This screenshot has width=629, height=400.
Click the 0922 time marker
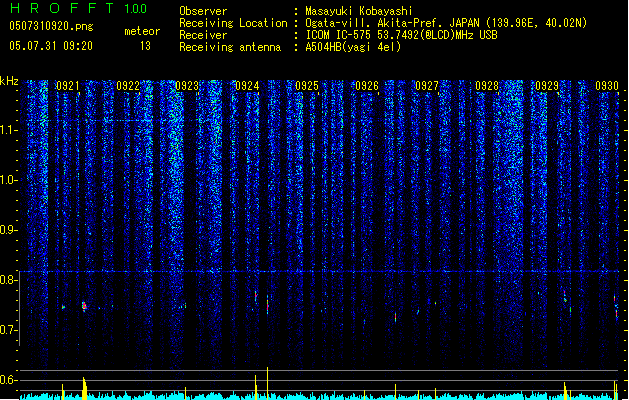(128, 86)
